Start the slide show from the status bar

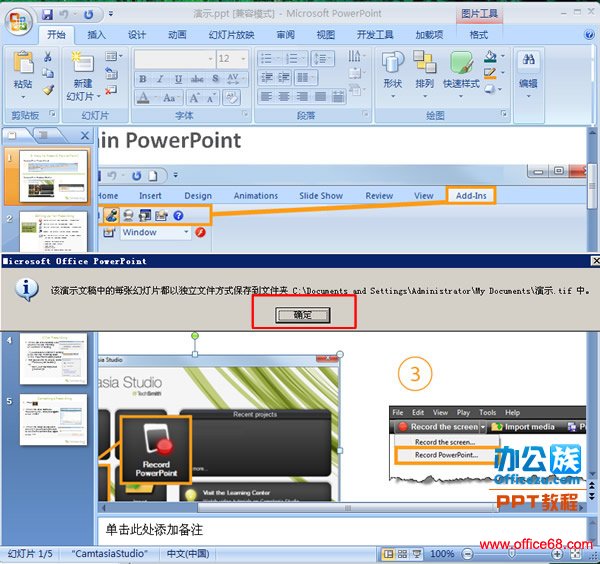(x=416, y=554)
